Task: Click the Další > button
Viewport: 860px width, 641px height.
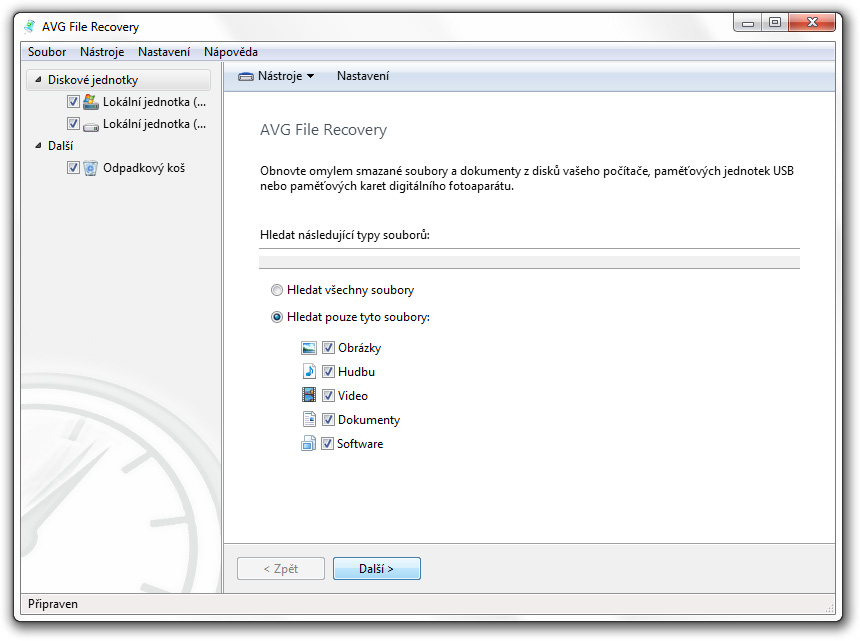Action: point(377,569)
